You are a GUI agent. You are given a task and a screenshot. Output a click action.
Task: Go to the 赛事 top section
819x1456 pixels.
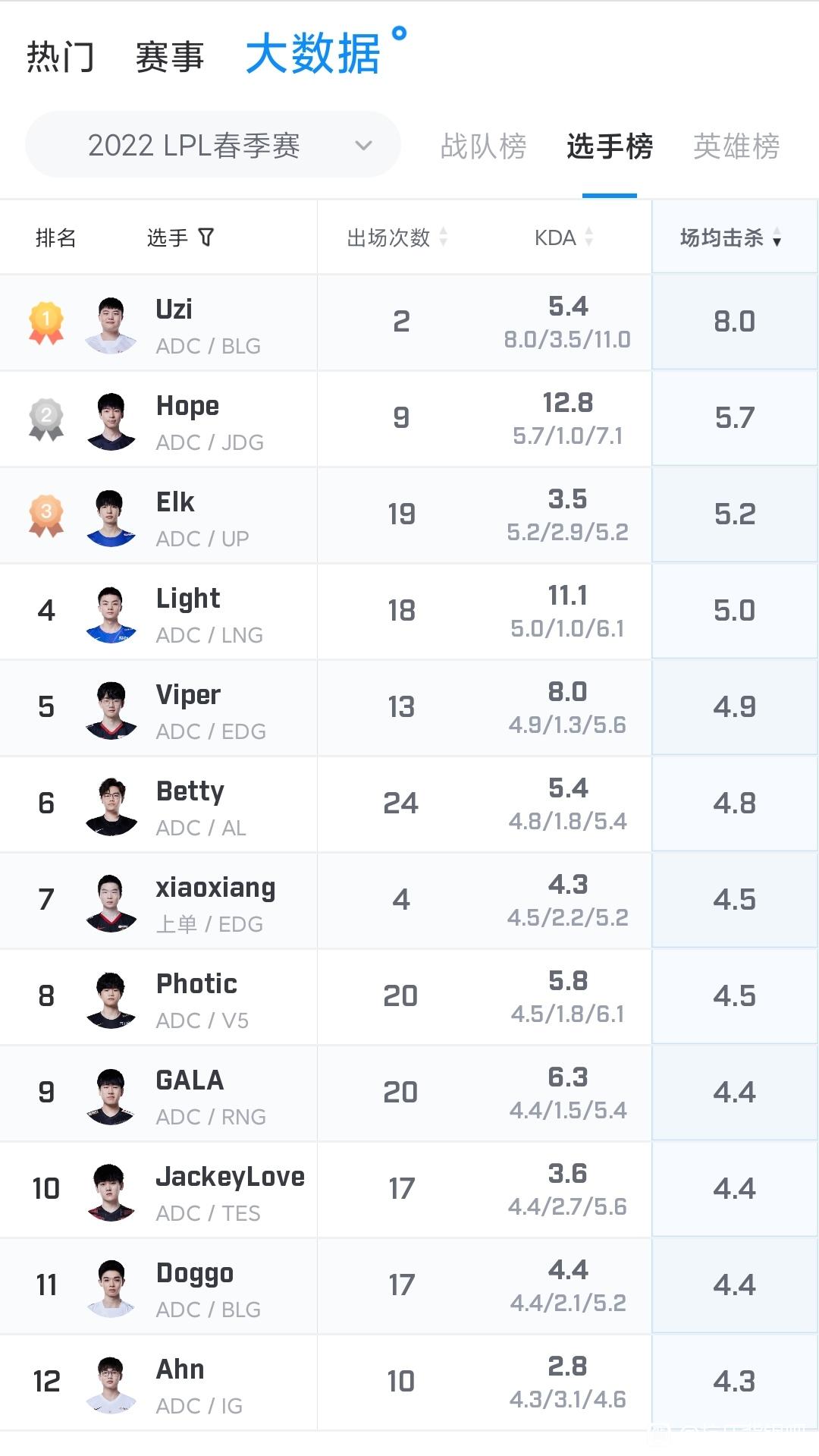170,57
